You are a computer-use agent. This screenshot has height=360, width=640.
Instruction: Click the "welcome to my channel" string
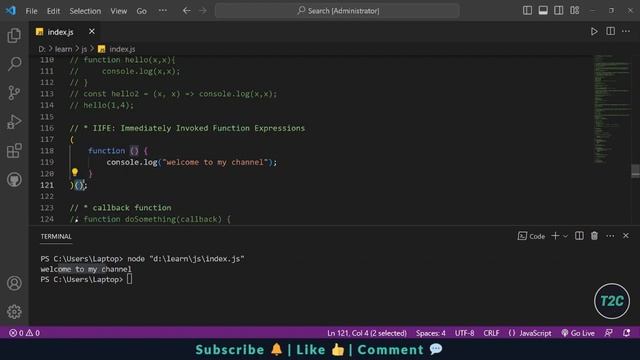point(214,162)
